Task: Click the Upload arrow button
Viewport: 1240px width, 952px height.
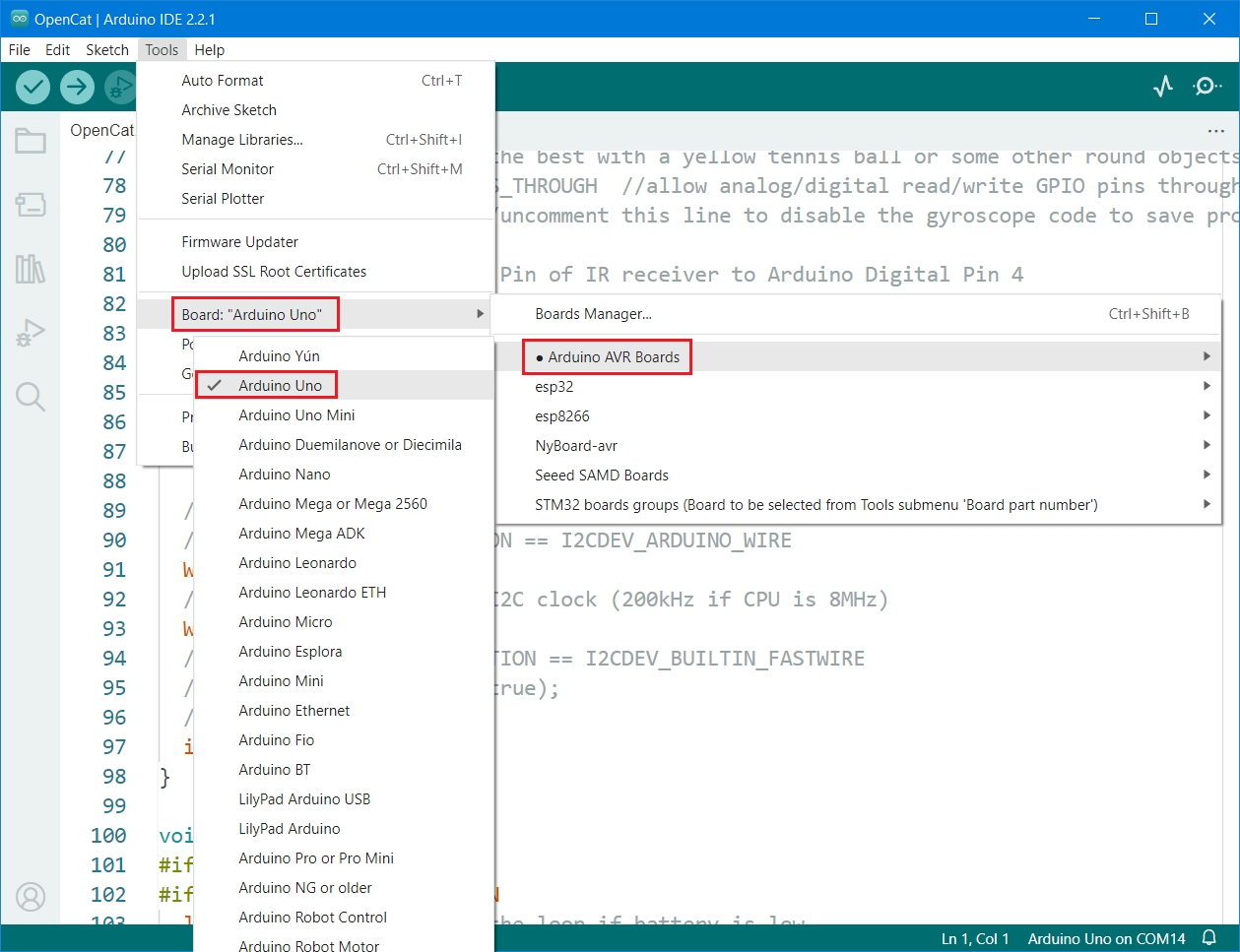Action: [77, 88]
